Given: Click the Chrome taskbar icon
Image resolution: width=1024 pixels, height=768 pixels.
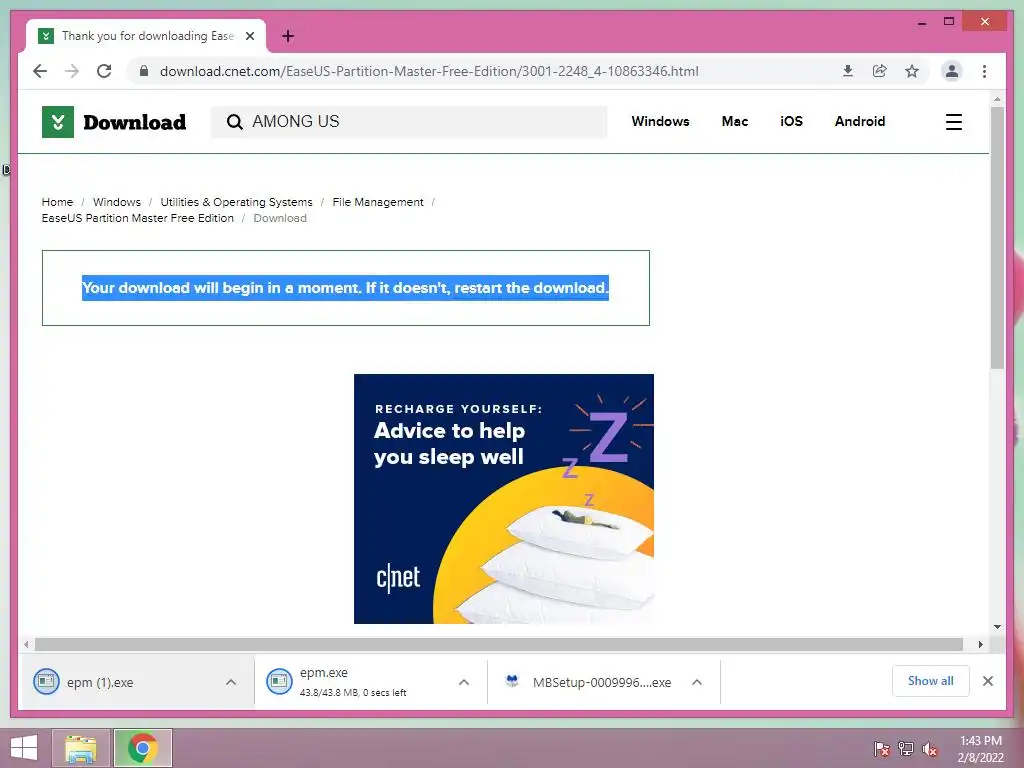Looking at the screenshot, I should (142, 748).
